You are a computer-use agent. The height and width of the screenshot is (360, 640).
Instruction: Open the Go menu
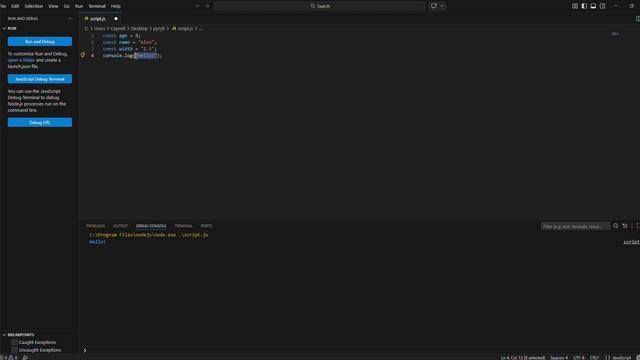point(67,6)
